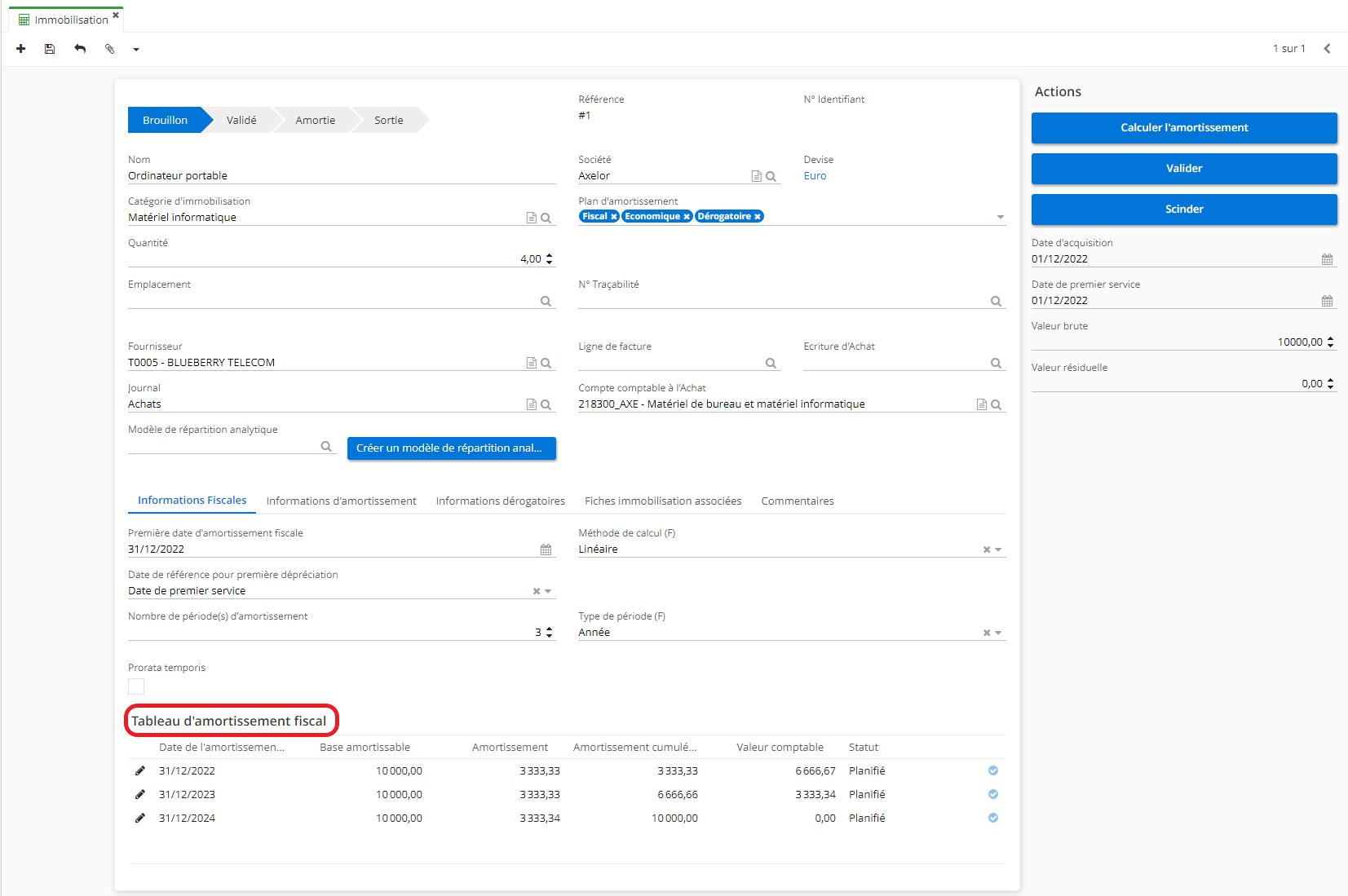Open the Informations dérogatoires tab
This screenshot has width=1348, height=896.
[501, 501]
